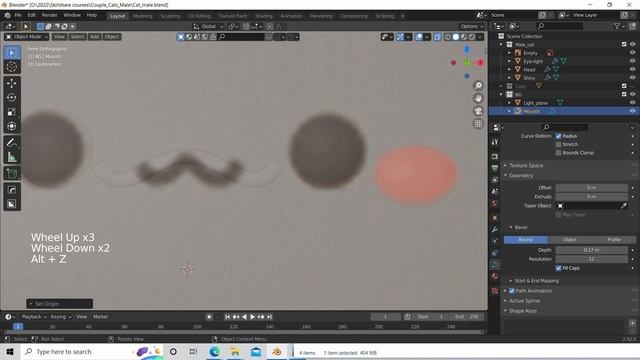Toggle Radius curve deform checkbox

pyautogui.click(x=558, y=136)
